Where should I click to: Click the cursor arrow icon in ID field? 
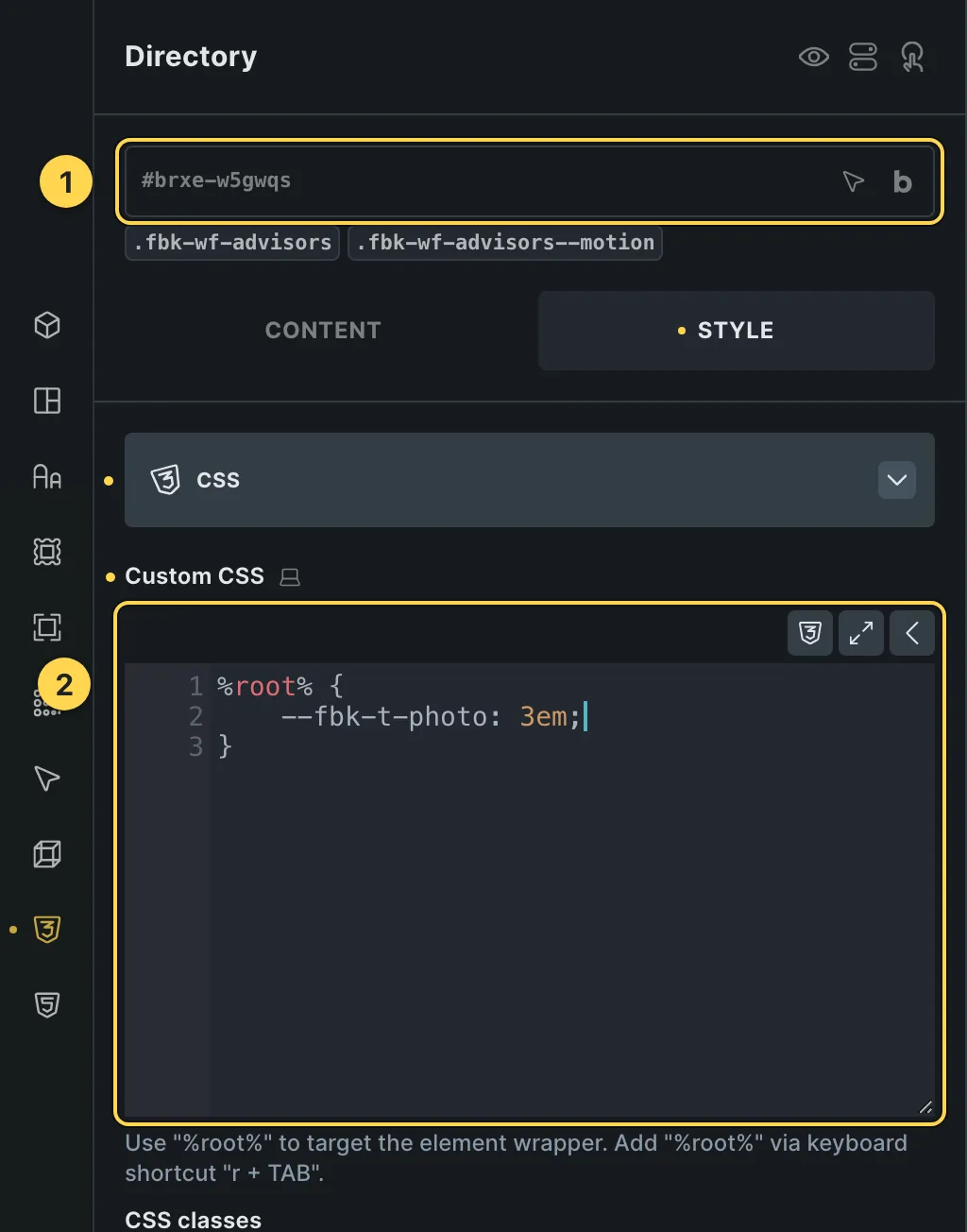pyautogui.click(x=853, y=181)
